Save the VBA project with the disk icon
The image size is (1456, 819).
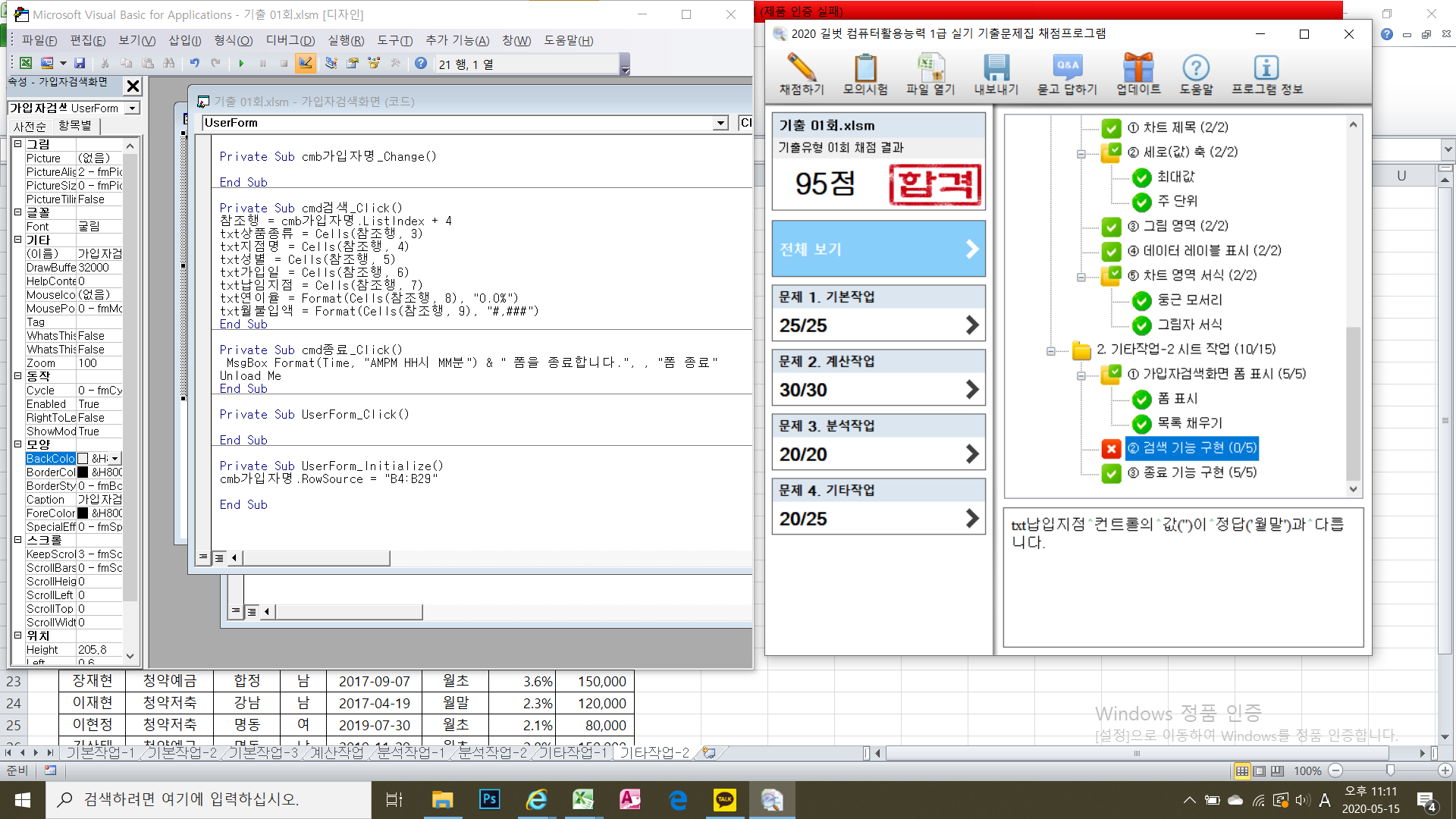point(80,64)
